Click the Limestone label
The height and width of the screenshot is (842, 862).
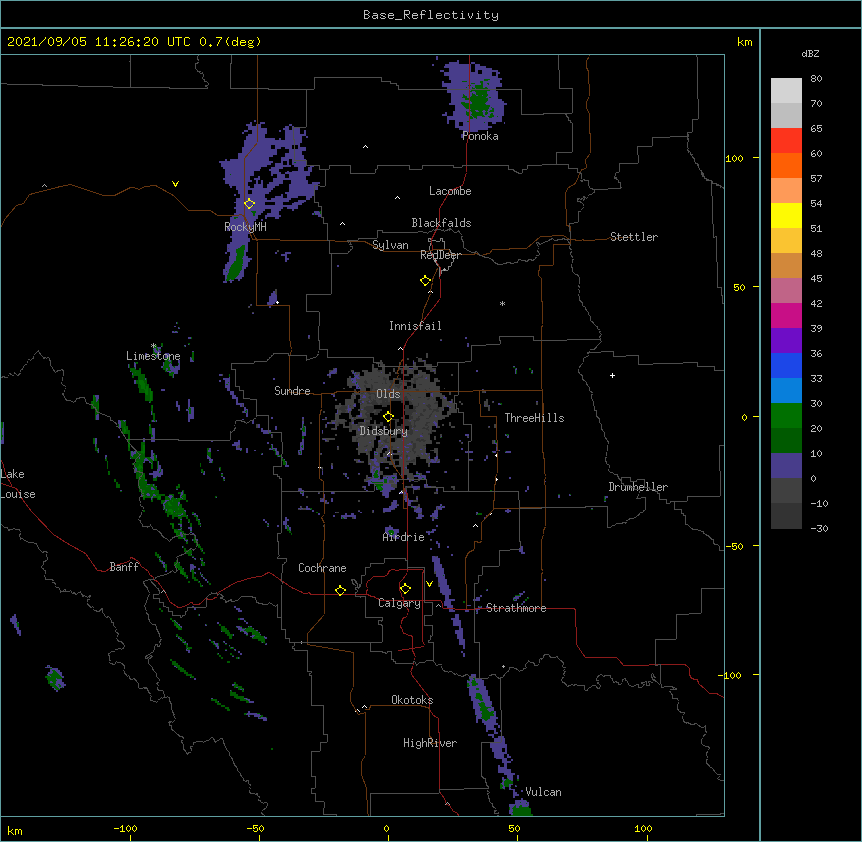point(153,356)
